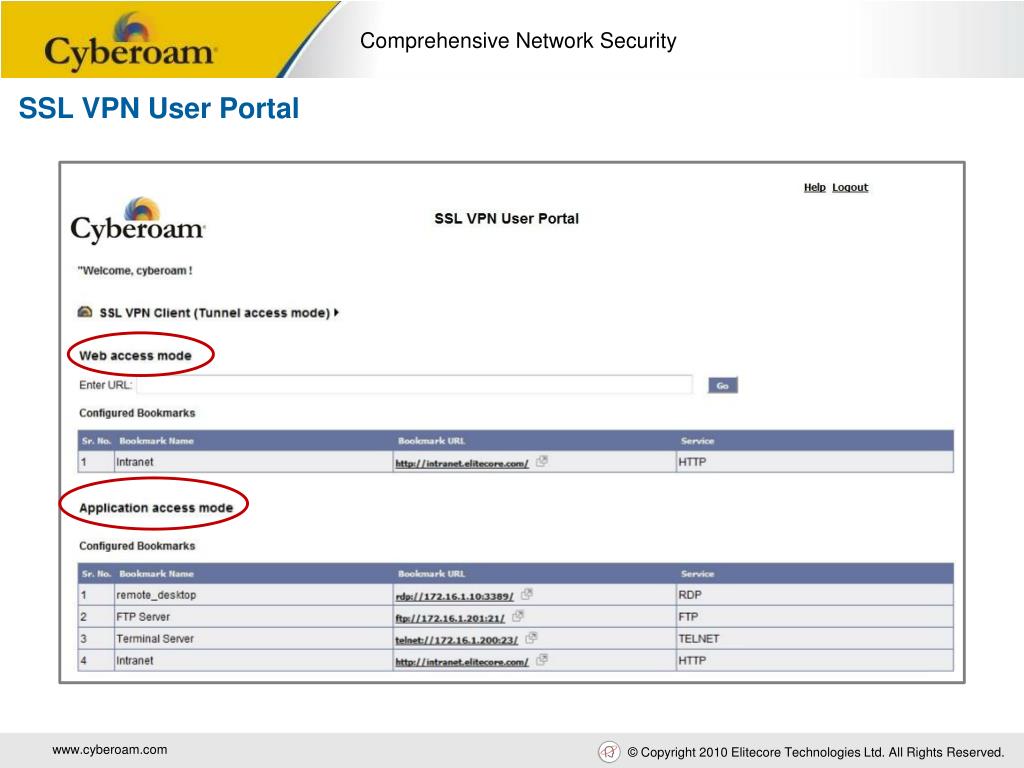Click Bookmark URL header in Application access table
The height and width of the screenshot is (768, 1024).
point(432,573)
